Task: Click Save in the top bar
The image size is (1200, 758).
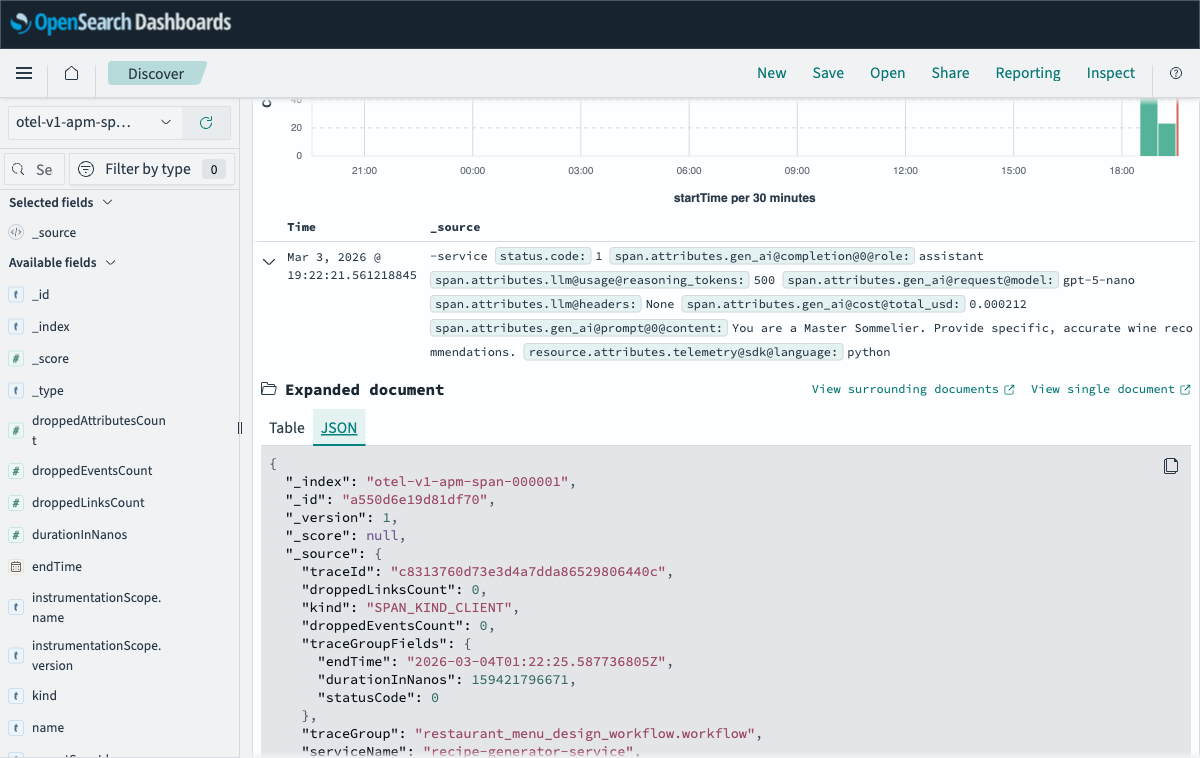Action: point(828,73)
